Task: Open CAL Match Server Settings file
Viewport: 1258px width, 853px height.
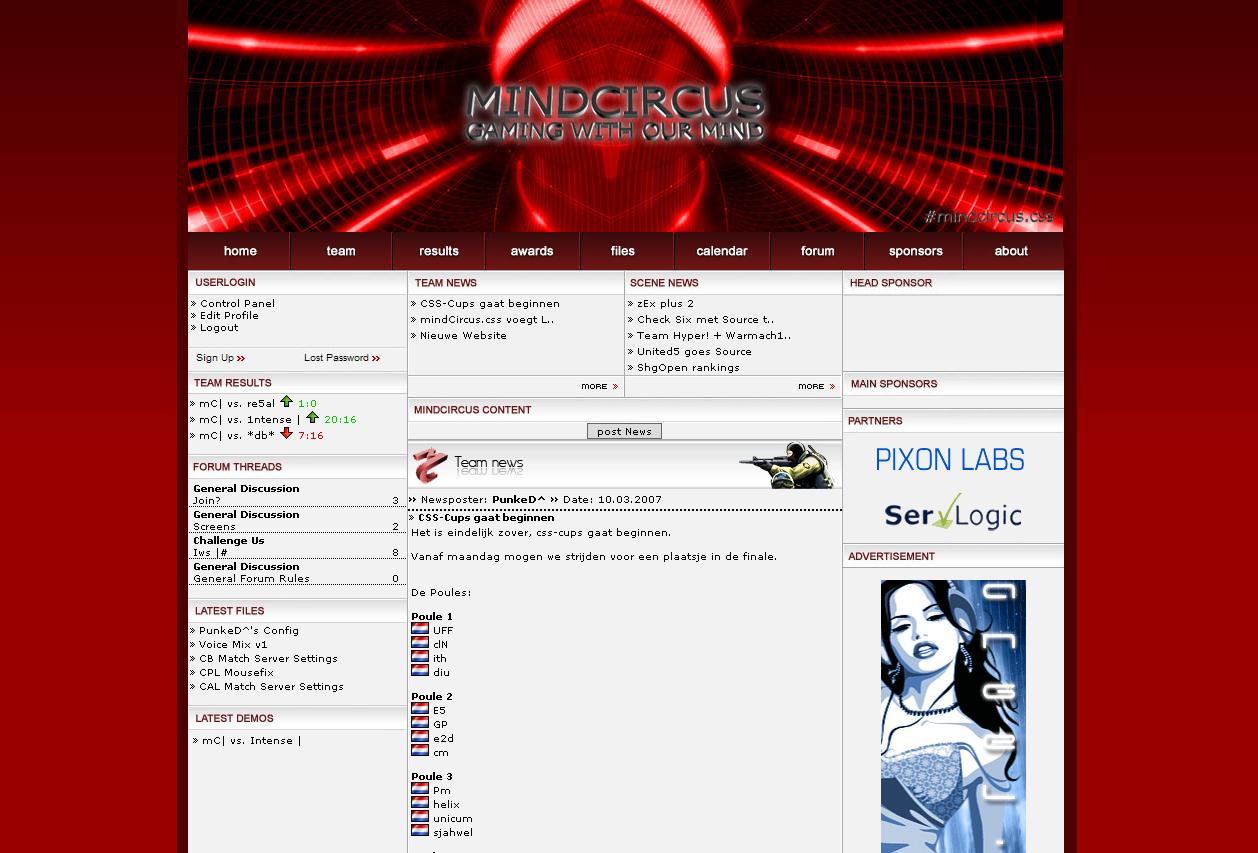Action: click(271, 687)
